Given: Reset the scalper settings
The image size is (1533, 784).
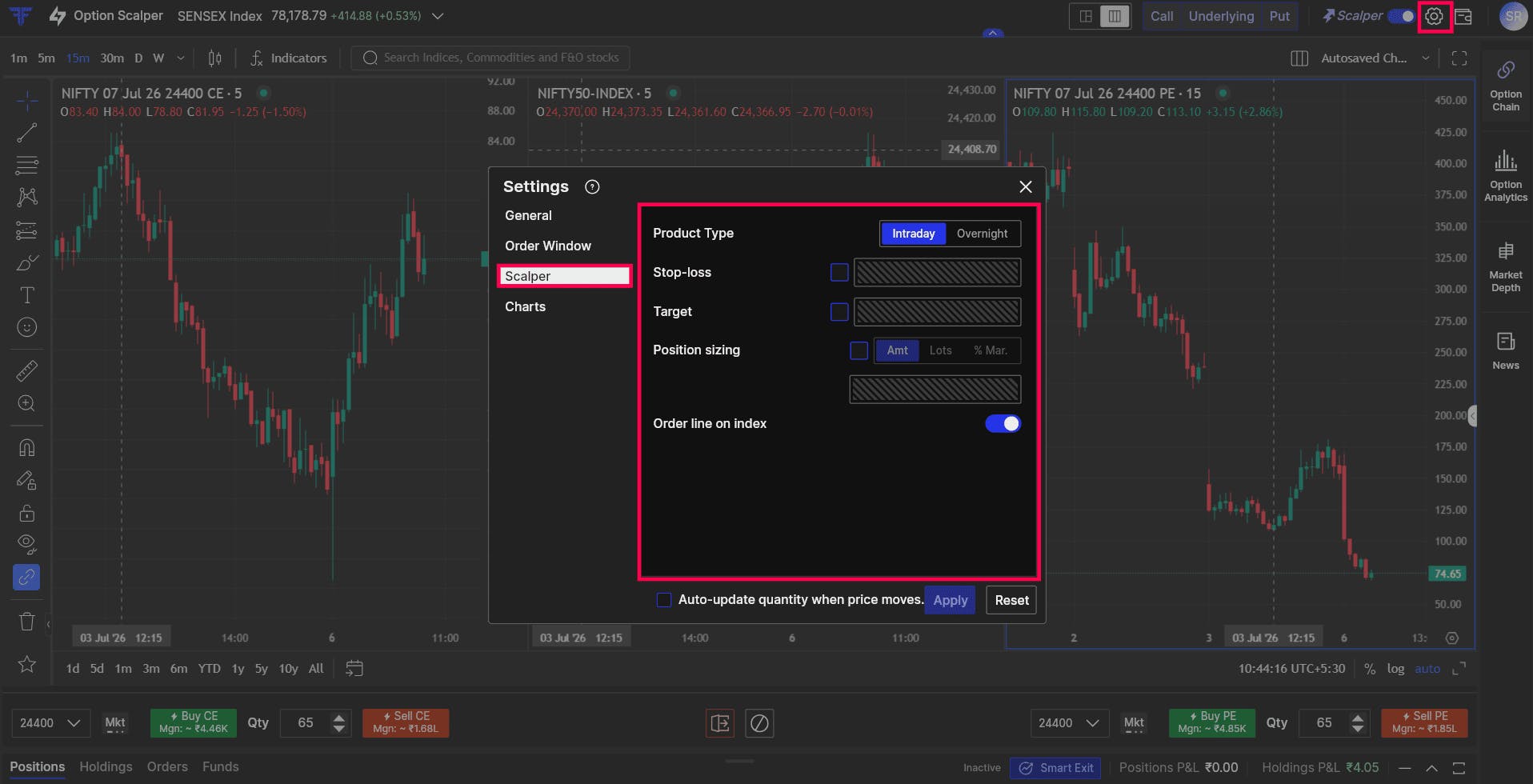Looking at the screenshot, I should tap(1011, 600).
